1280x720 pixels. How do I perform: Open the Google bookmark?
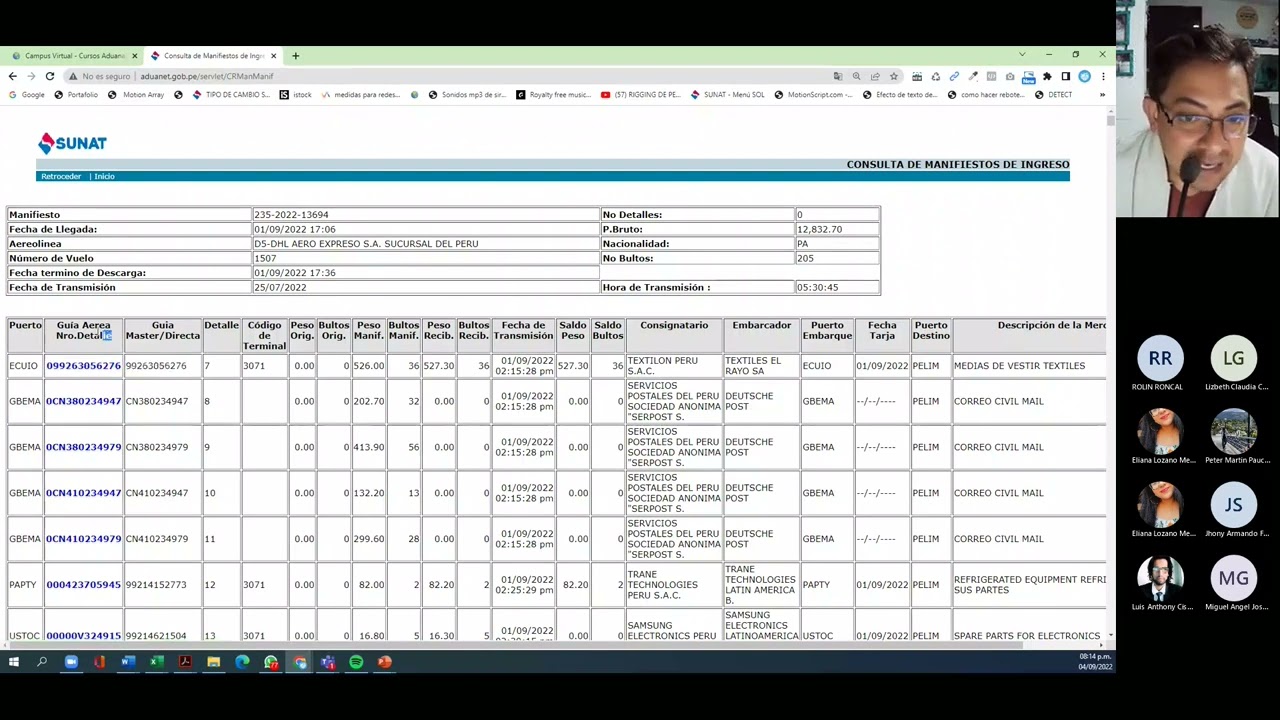click(27, 95)
